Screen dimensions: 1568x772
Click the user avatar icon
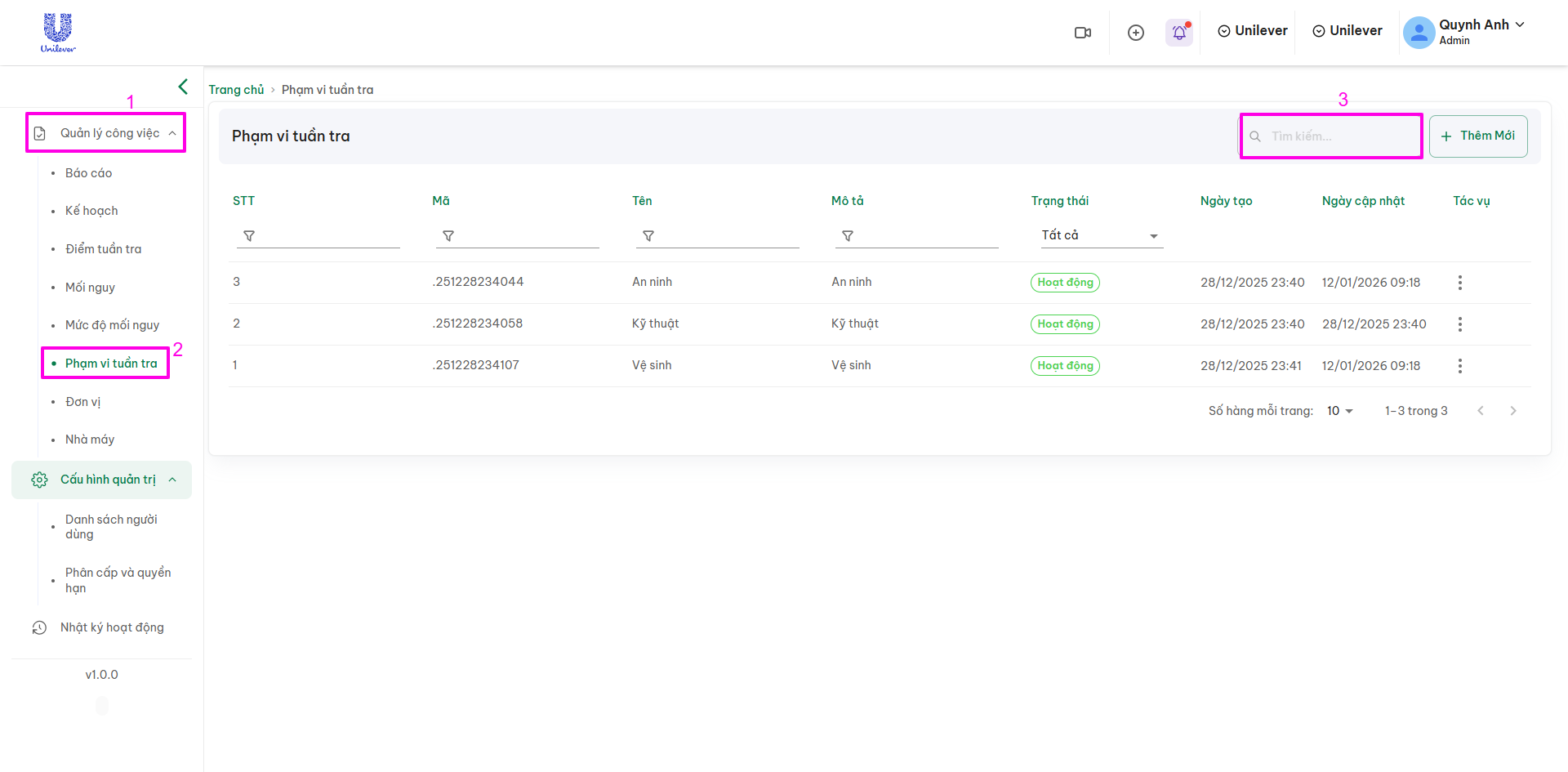(1419, 33)
